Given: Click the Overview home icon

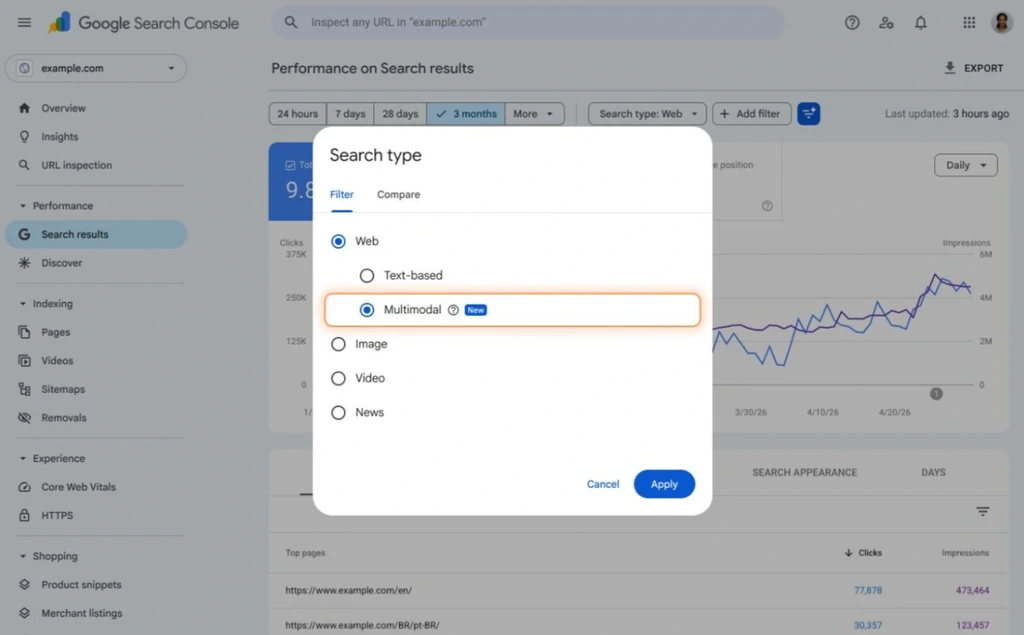Looking at the screenshot, I should [24, 108].
